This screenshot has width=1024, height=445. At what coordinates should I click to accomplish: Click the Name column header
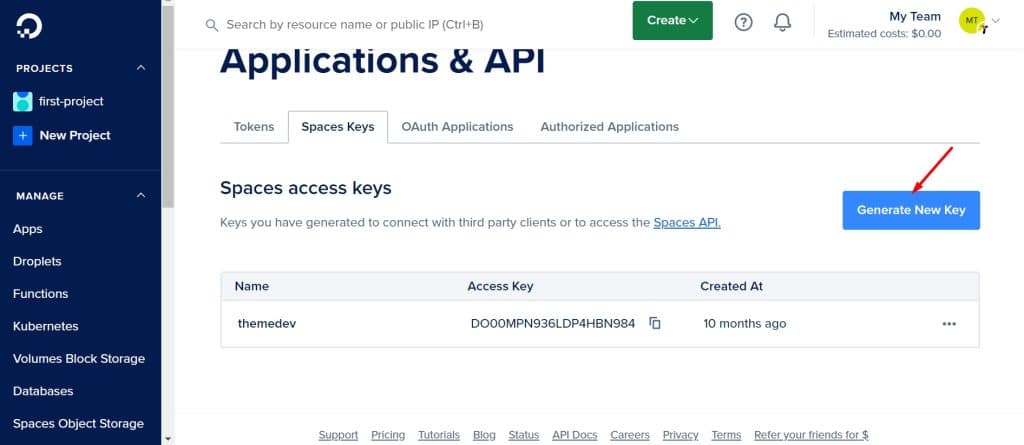click(251, 286)
